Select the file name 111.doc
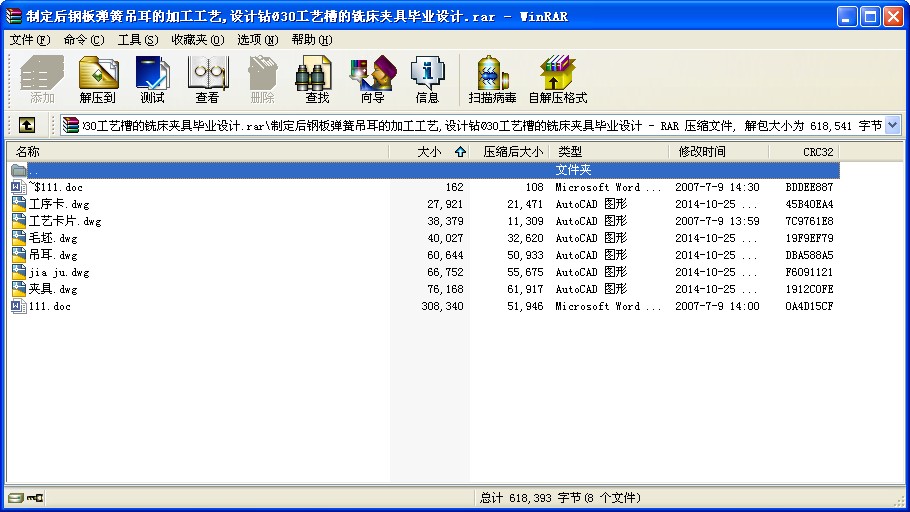 click(50, 306)
